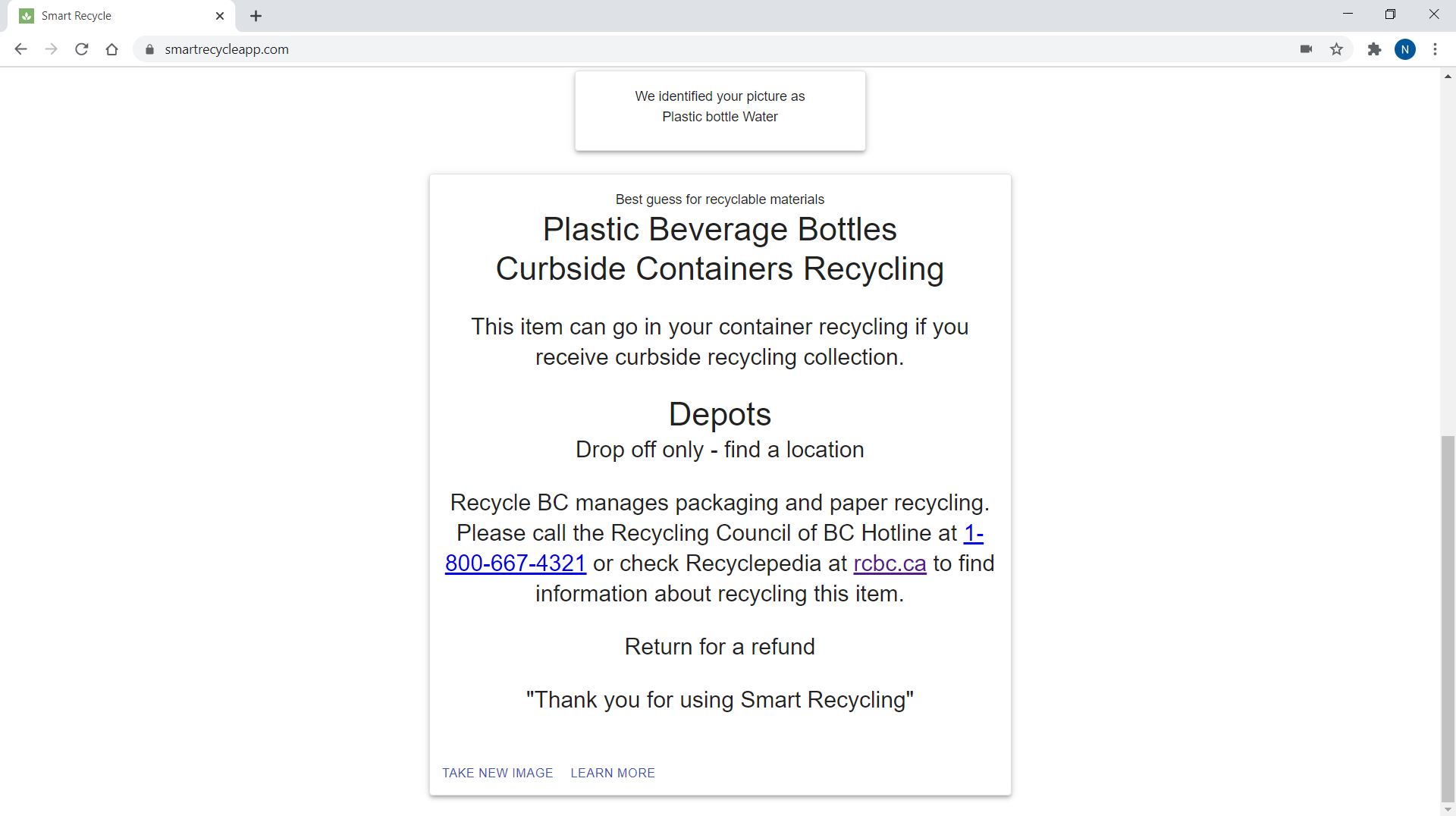This screenshot has height=816, width=1456.
Task: Click 'Drop off only - find a location'
Action: [720, 450]
